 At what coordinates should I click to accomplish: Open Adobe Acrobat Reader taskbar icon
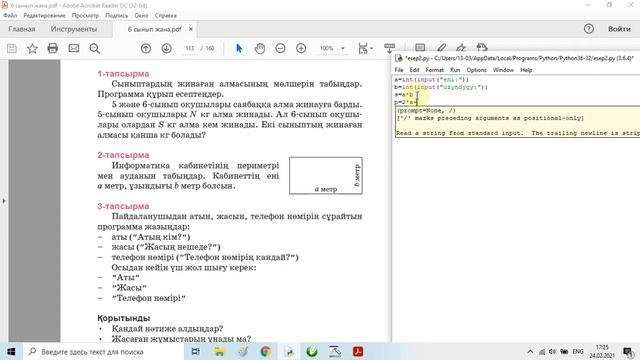point(358,351)
